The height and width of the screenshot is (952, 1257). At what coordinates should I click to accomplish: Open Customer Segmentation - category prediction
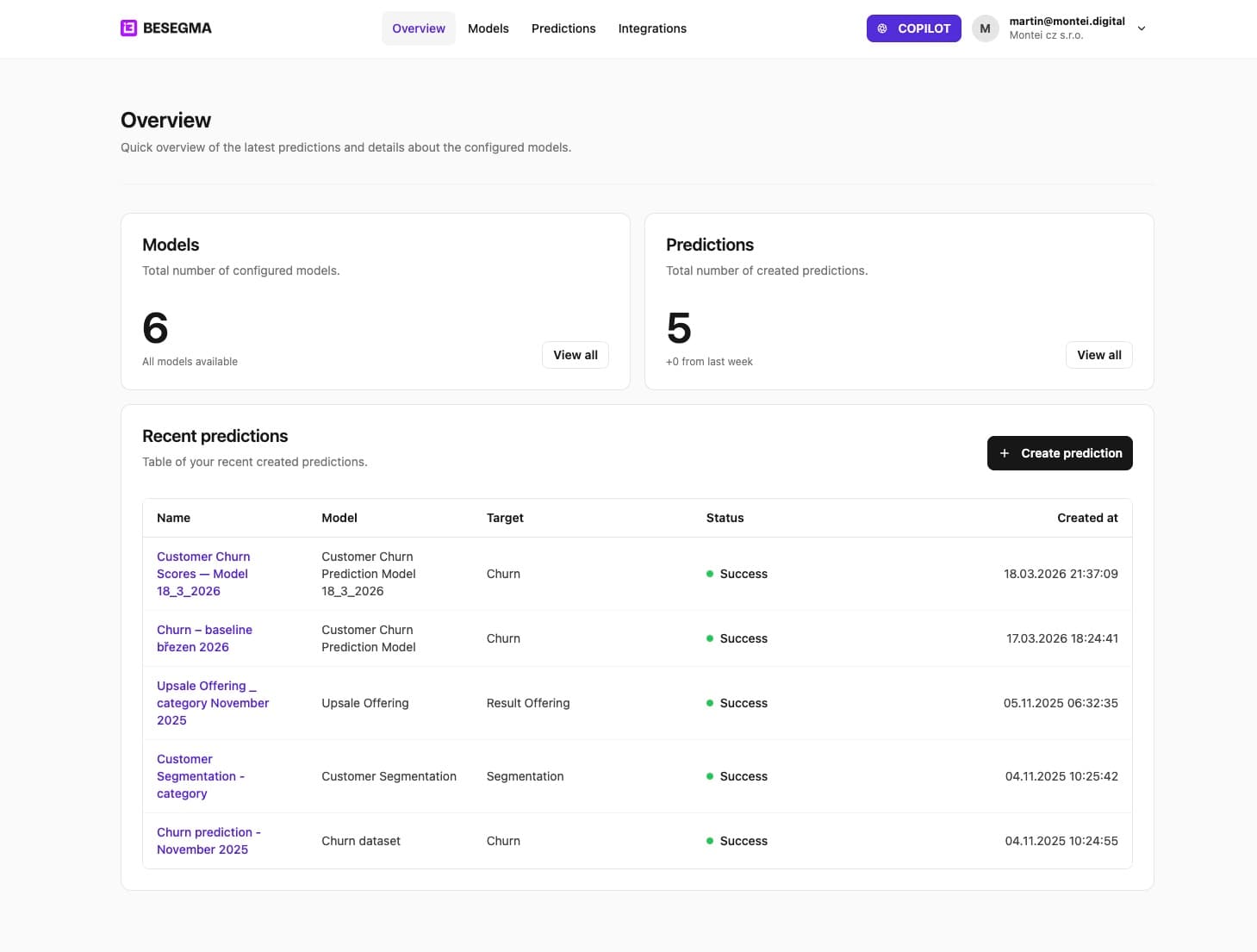(201, 775)
